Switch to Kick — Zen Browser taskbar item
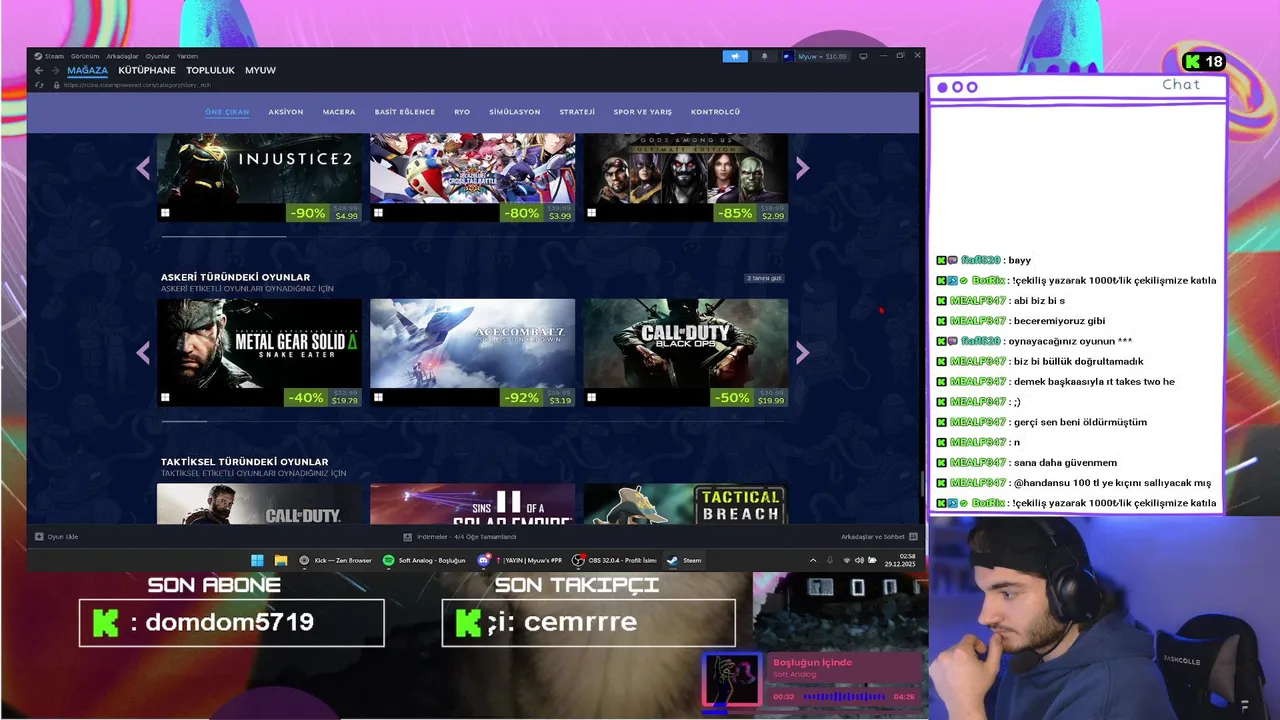1280x720 pixels. [335, 560]
